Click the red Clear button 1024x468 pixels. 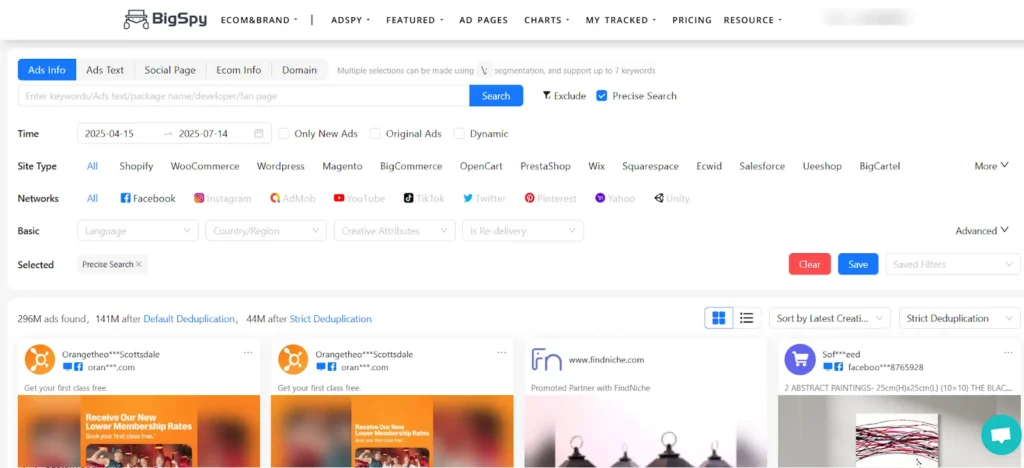tap(810, 264)
